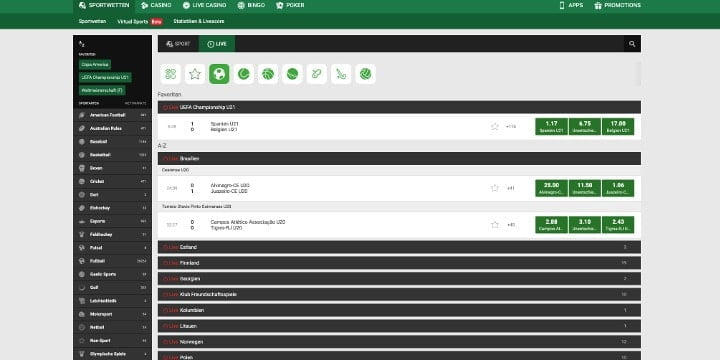
Task: Open Promotions in the top navigation
Action: [617, 6]
